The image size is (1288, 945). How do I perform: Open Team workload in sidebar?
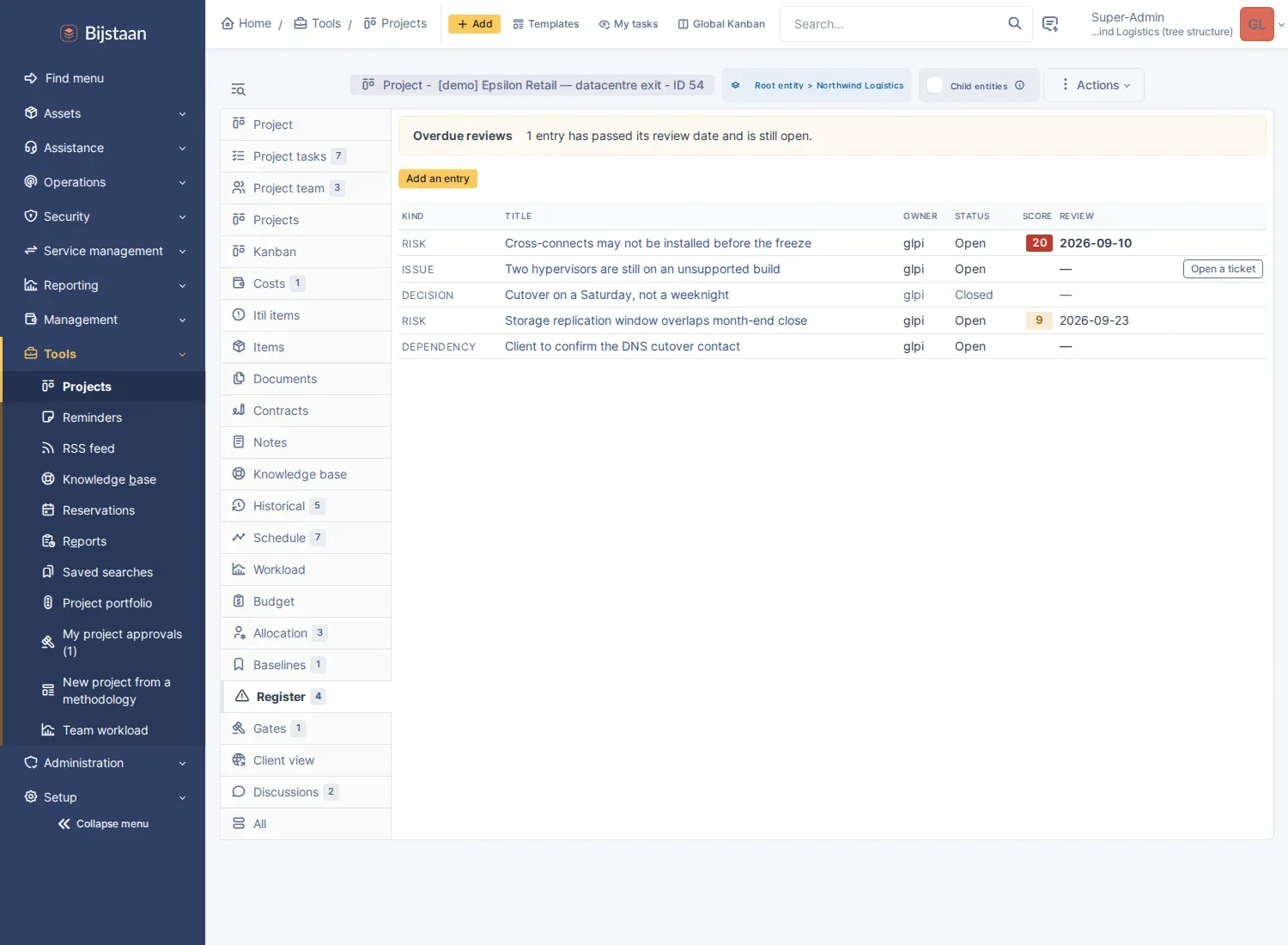pyautogui.click(x=103, y=730)
